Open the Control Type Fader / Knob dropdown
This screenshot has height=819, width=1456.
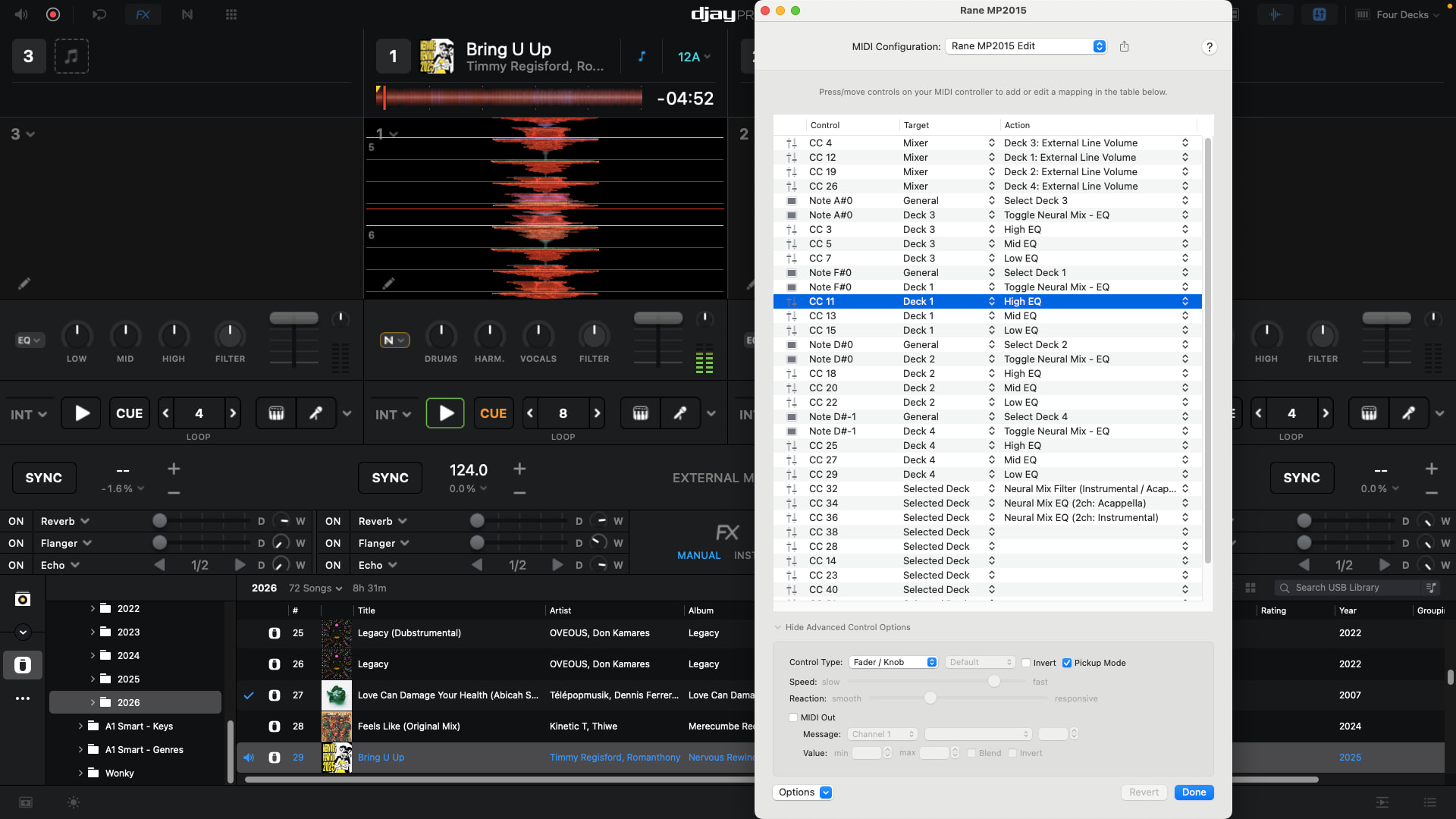pyautogui.click(x=893, y=662)
